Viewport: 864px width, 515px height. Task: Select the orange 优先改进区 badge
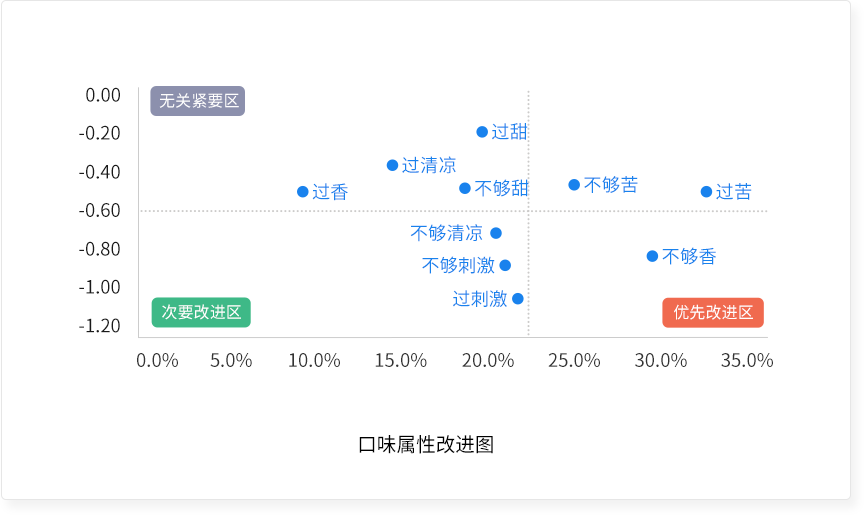click(x=713, y=312)
